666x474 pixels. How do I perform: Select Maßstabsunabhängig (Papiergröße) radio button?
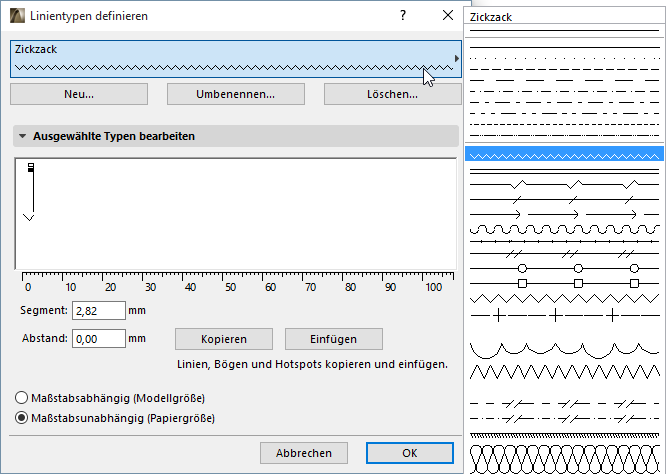pos(21,418)
